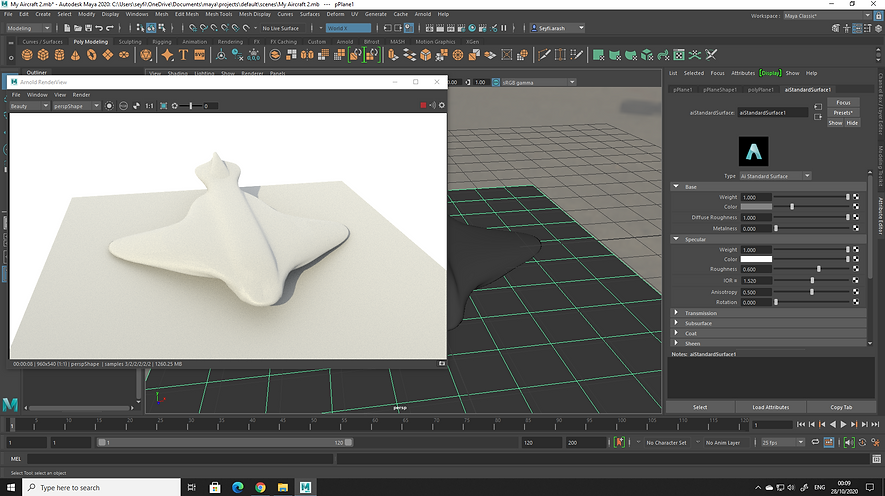Click the new scene icon in status line
Image resolution: width=885 pixels, height=496 pixels.
tap(67, 28)
